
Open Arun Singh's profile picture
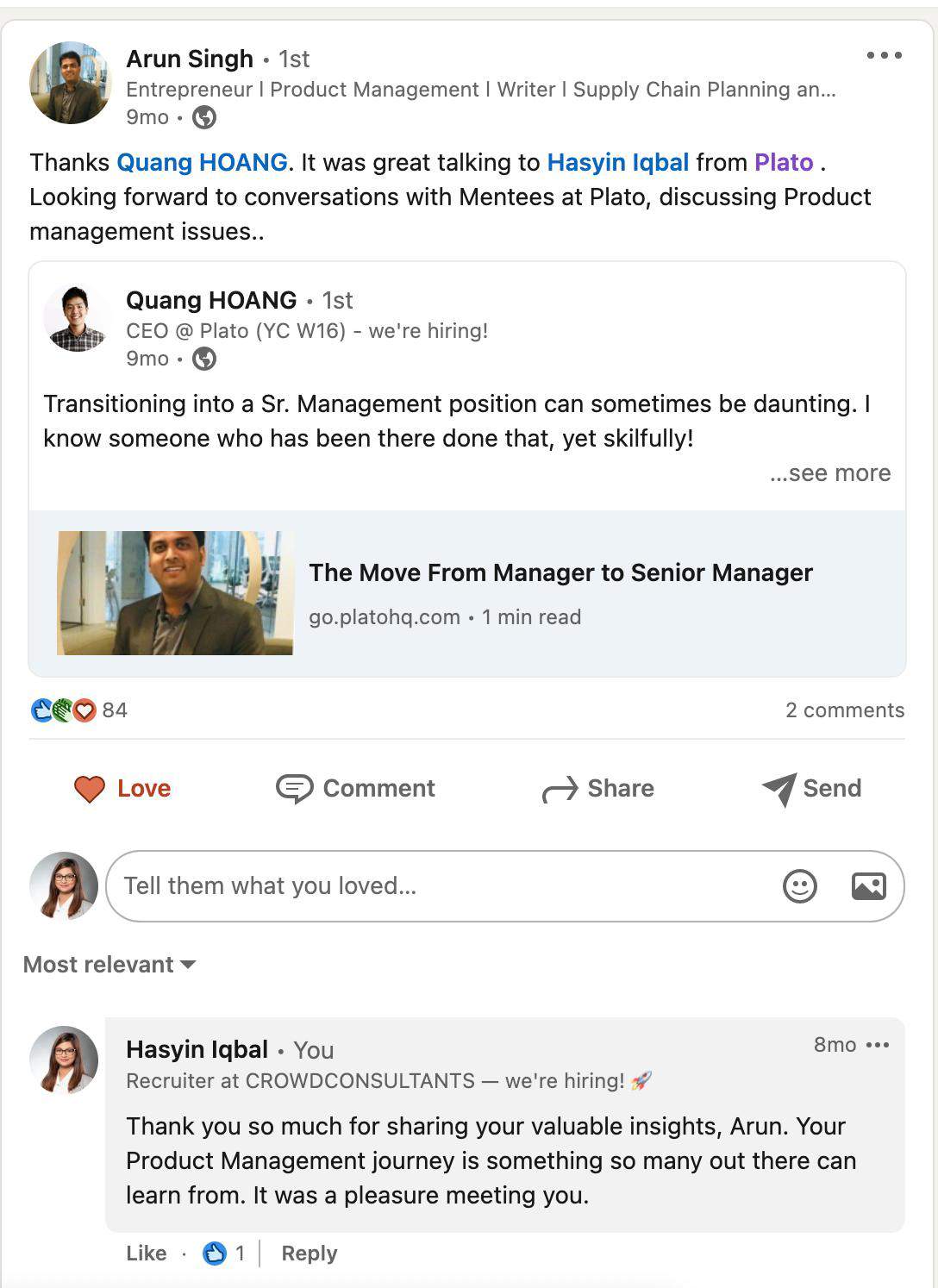(70, 83)
